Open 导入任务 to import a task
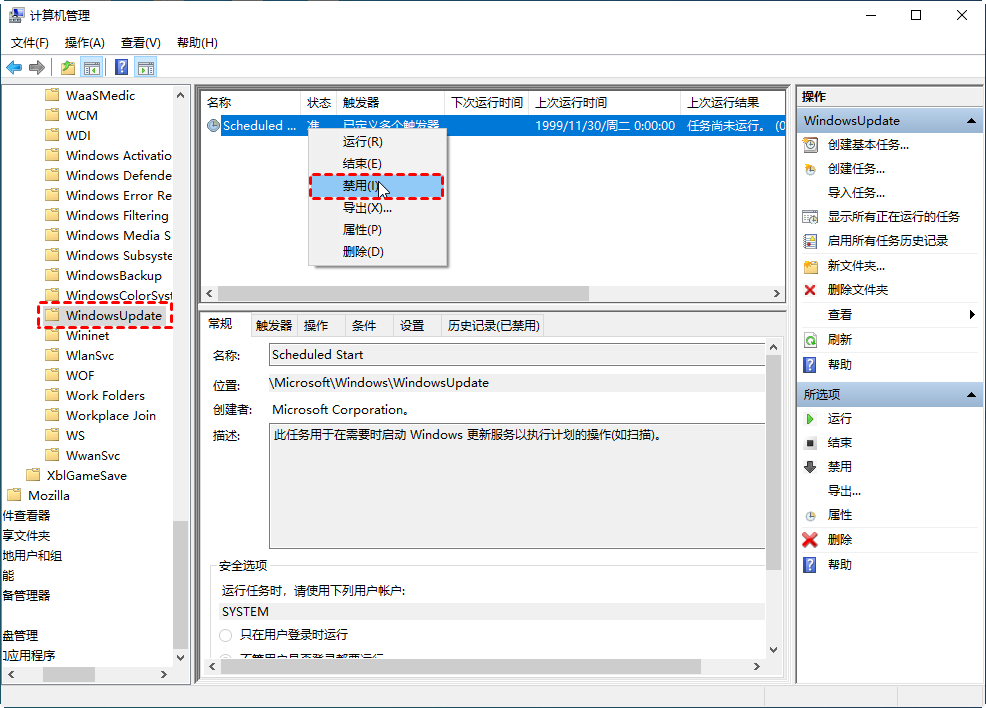Screen dimensions: 986x708 coord(840,192)
